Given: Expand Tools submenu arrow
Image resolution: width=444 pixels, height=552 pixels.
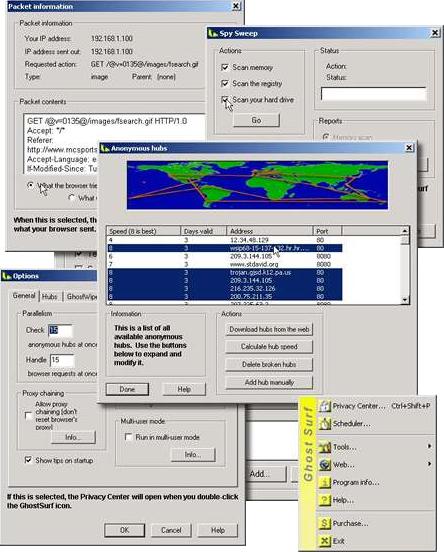Looking at the screenshot, I should (429, 446).
